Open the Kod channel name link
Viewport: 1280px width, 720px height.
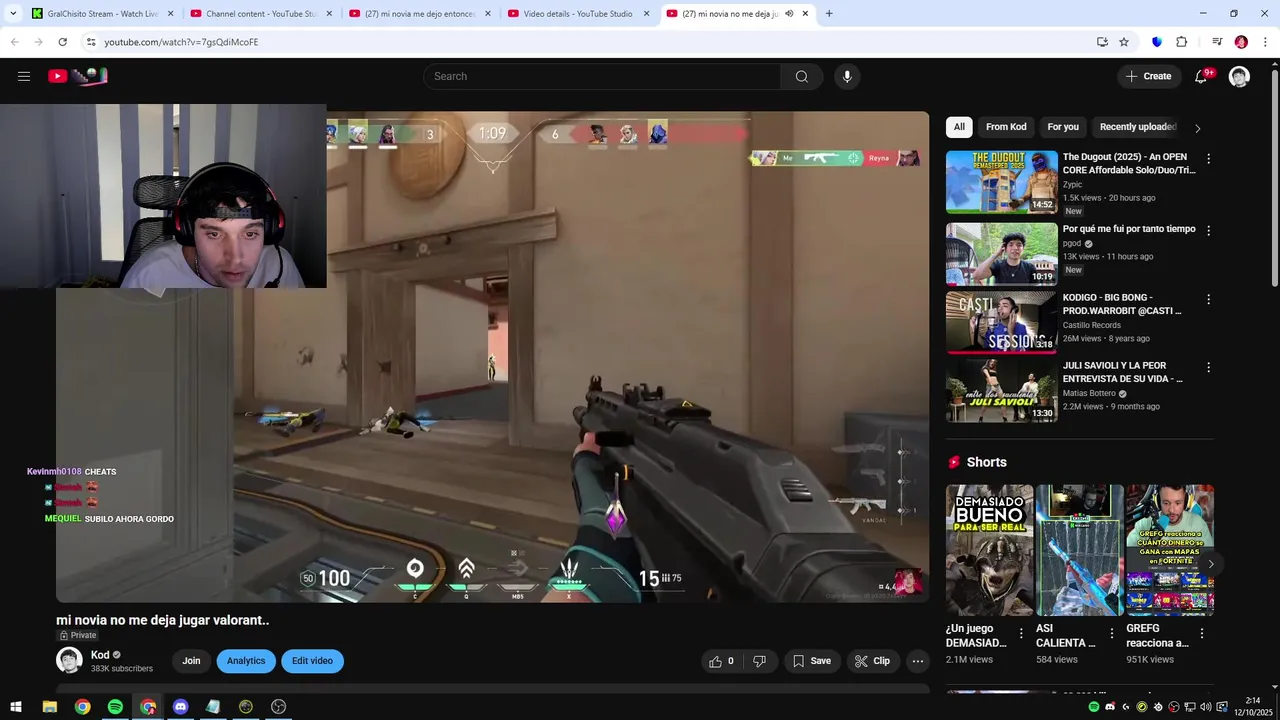[x=100, y=655]
